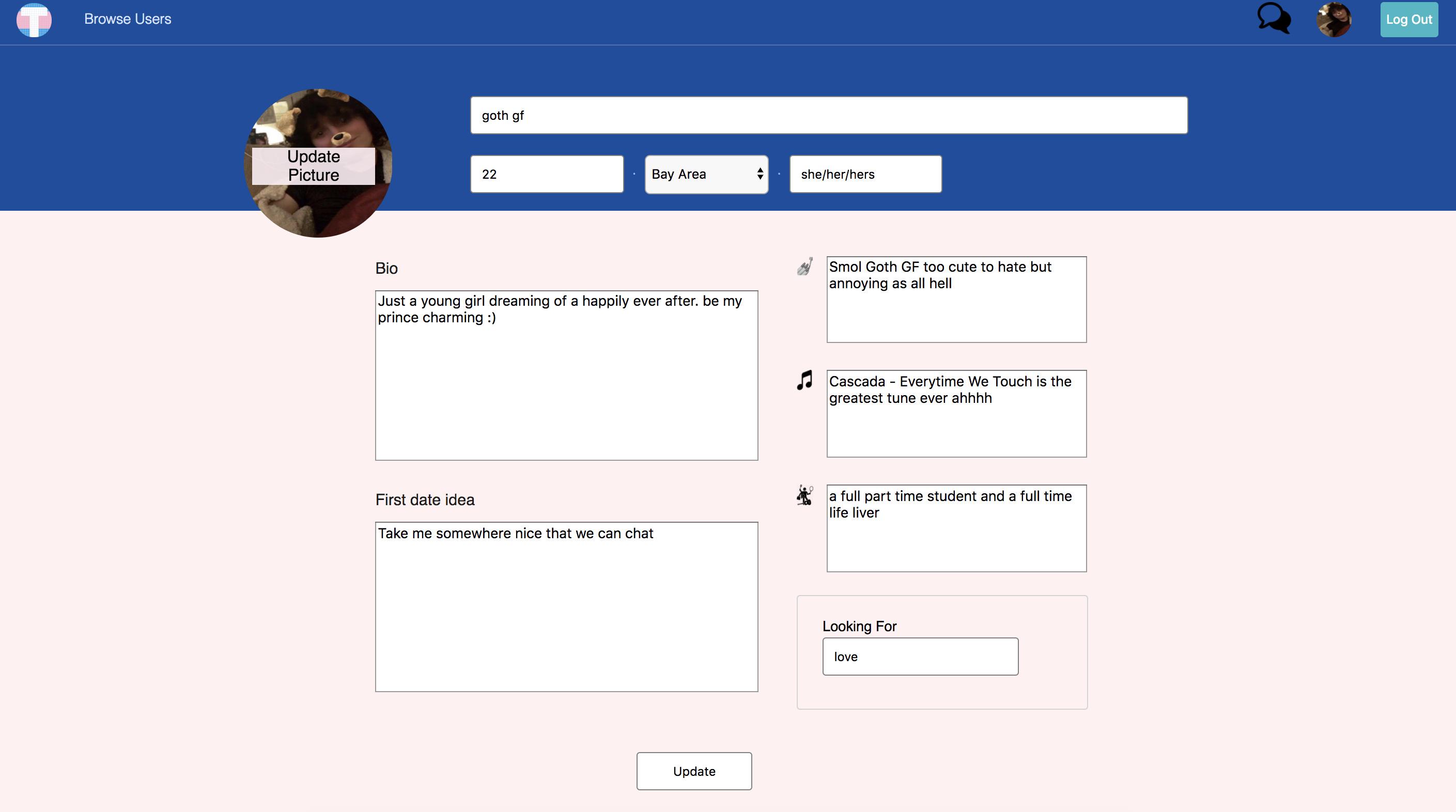Go to Browse Users page
Screen dimensions: 1456x812
click(128, 19)
